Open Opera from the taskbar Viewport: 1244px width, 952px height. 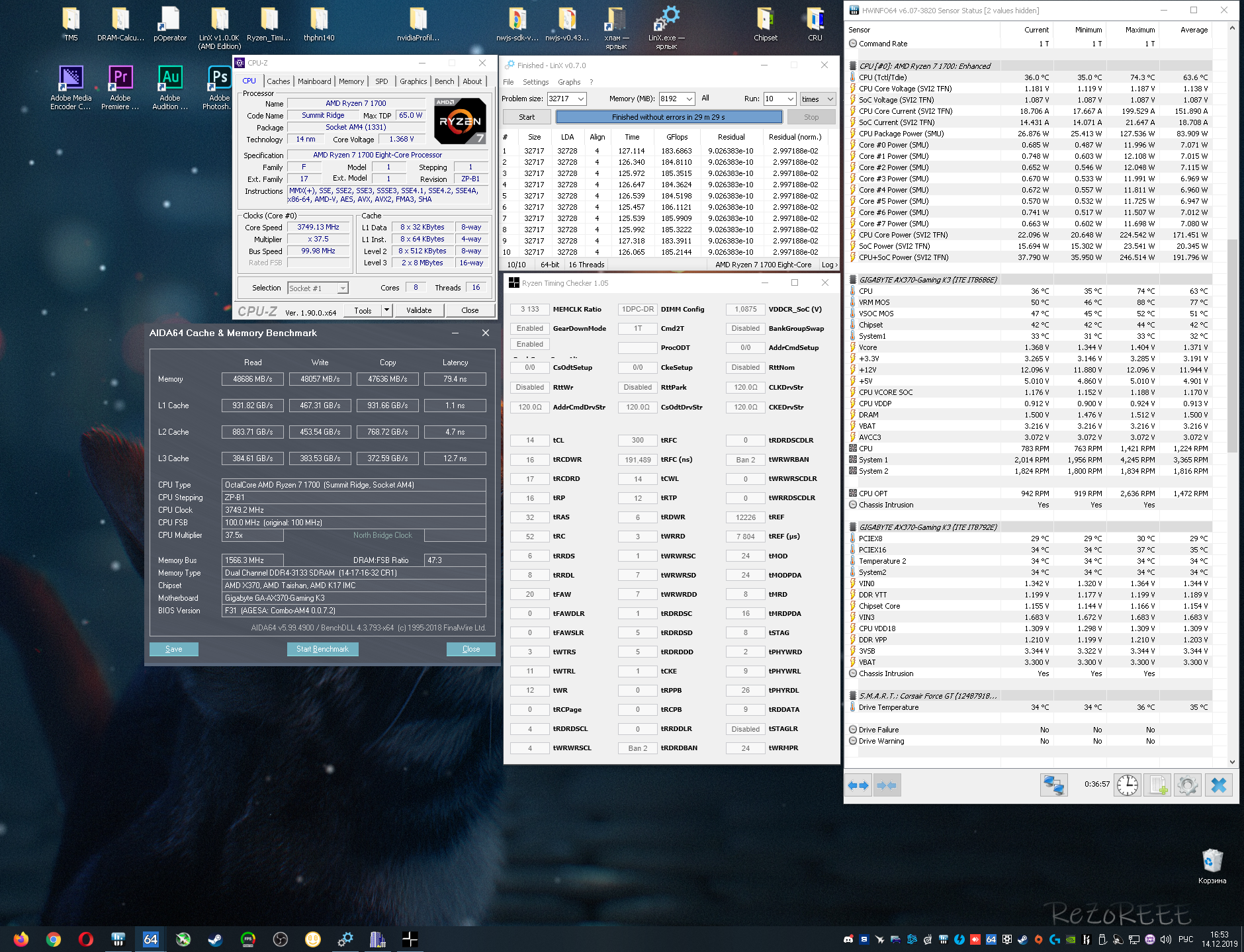click(x=86, y=939)
